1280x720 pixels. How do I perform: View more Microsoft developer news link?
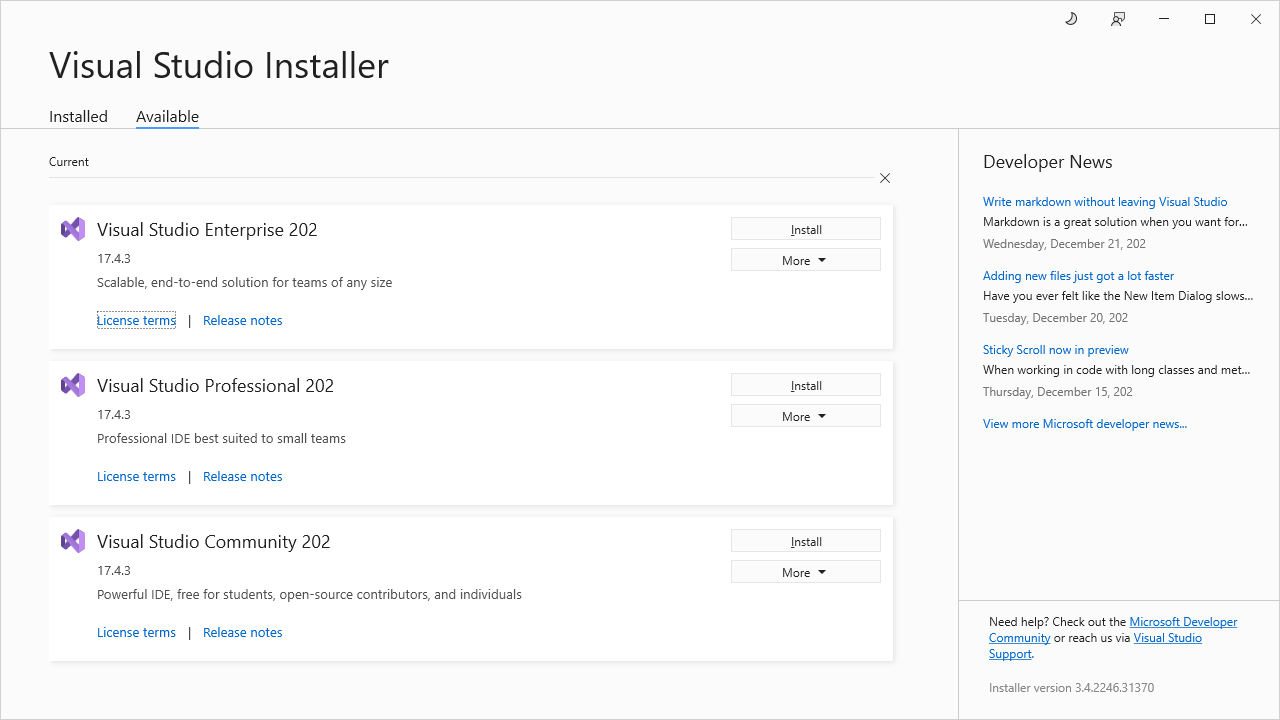[x=1085, y=424]
